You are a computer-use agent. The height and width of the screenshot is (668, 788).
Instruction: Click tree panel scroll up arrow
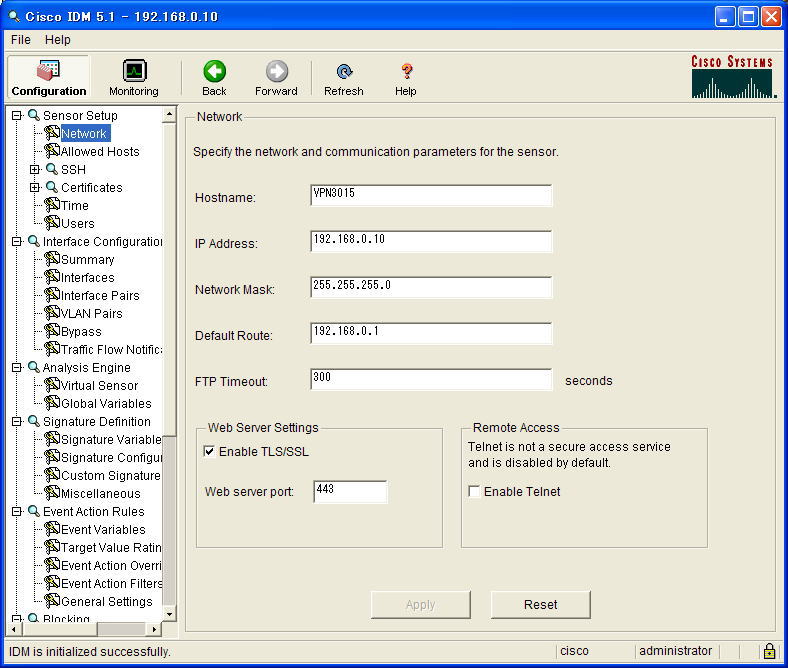(x=169, y=115)
